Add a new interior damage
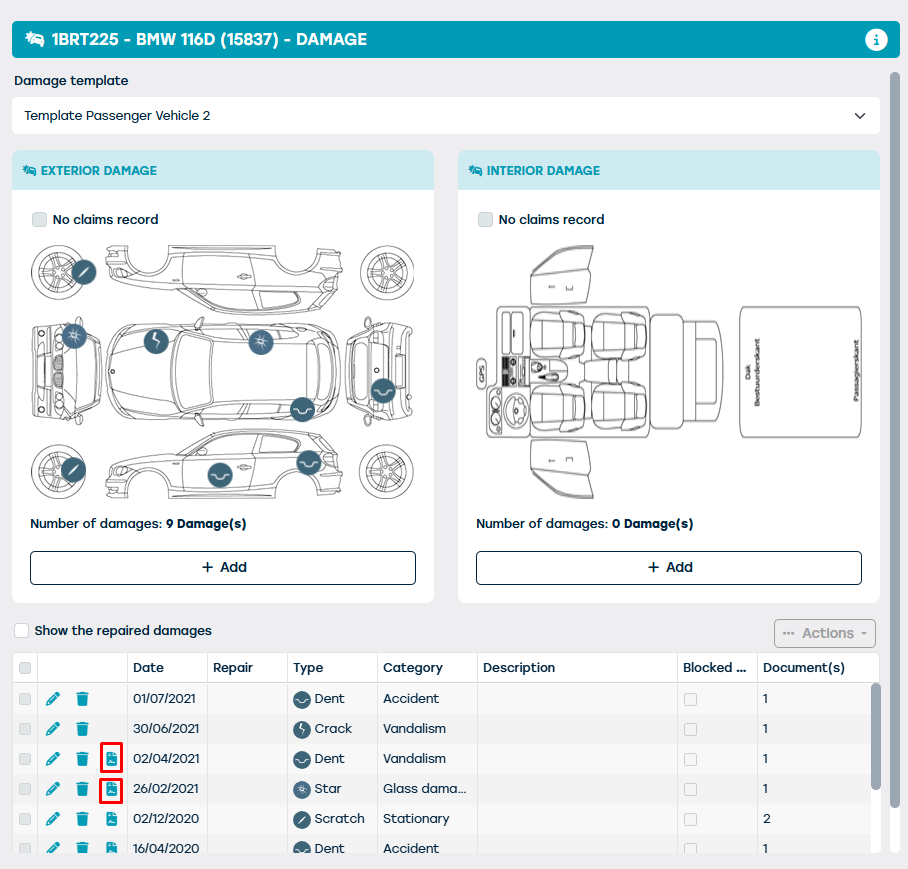 click(669, 567)
